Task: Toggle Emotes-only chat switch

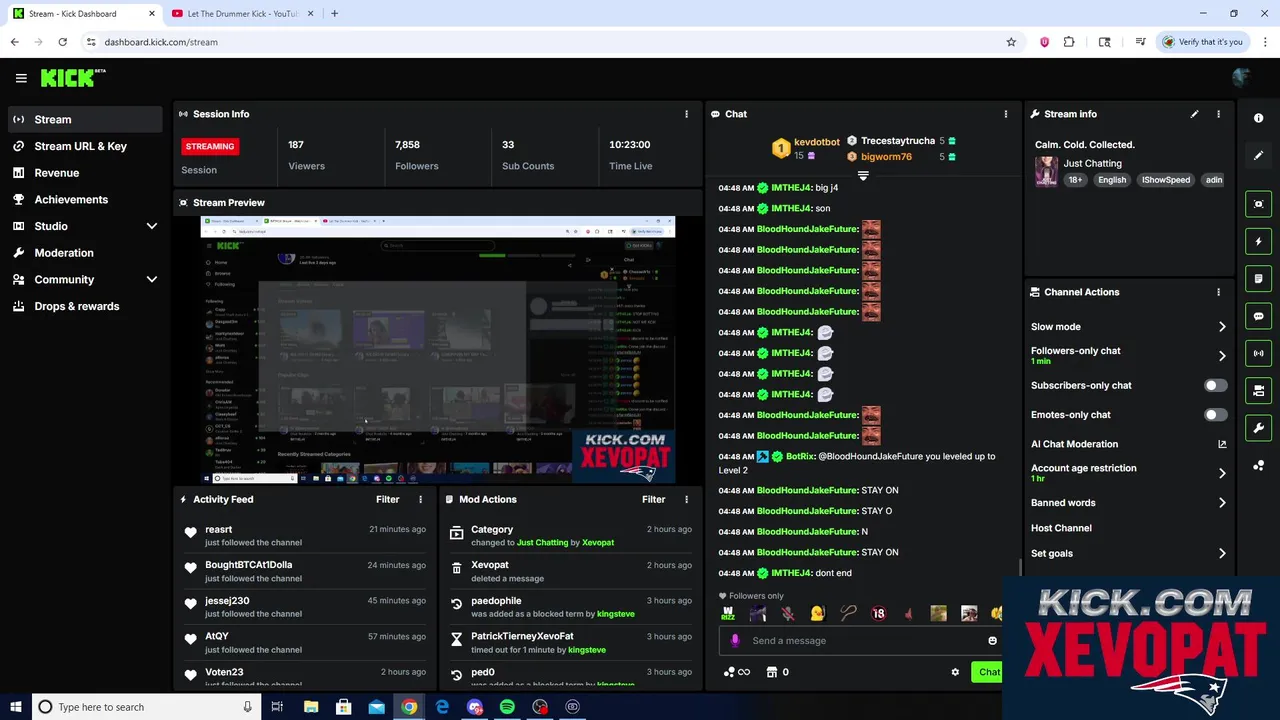Action: click(1215, 414)
